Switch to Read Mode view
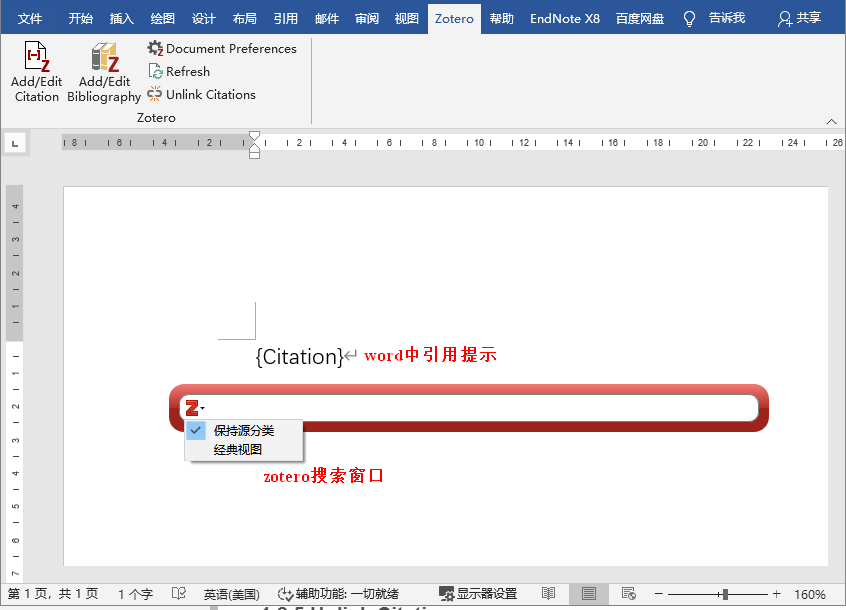Viewport: 846px width, 610px height. 549,594
